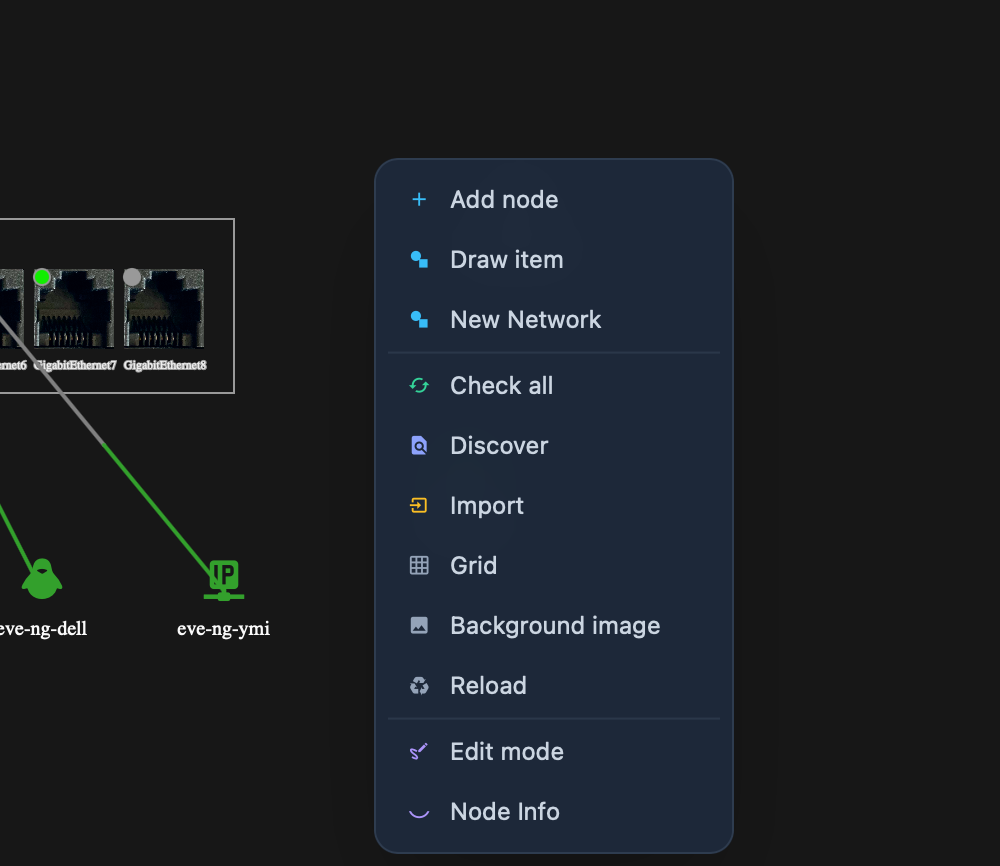Screen dimensions: 1000x866
Task: Click the green refresh icon for Check all
Action: pos(419,385)
